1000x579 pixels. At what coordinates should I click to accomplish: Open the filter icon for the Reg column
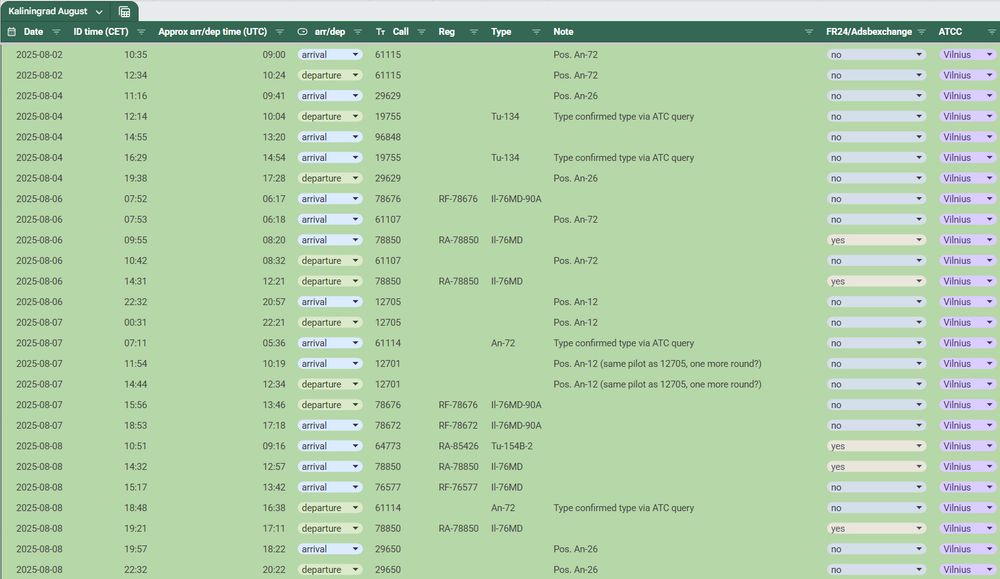click(x=473, y=32)
